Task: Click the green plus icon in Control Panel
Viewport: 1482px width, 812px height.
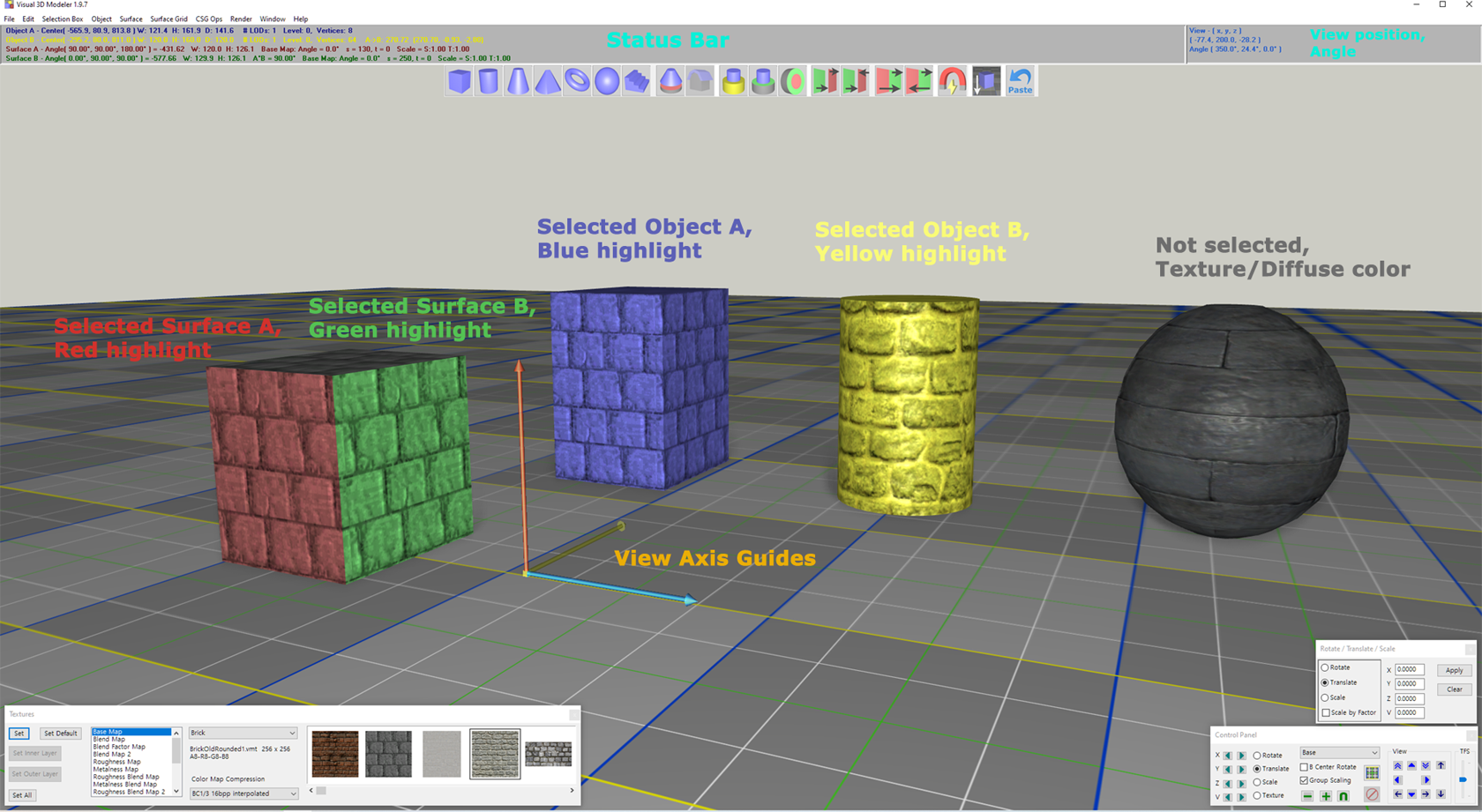Action: click(1325, 796)
